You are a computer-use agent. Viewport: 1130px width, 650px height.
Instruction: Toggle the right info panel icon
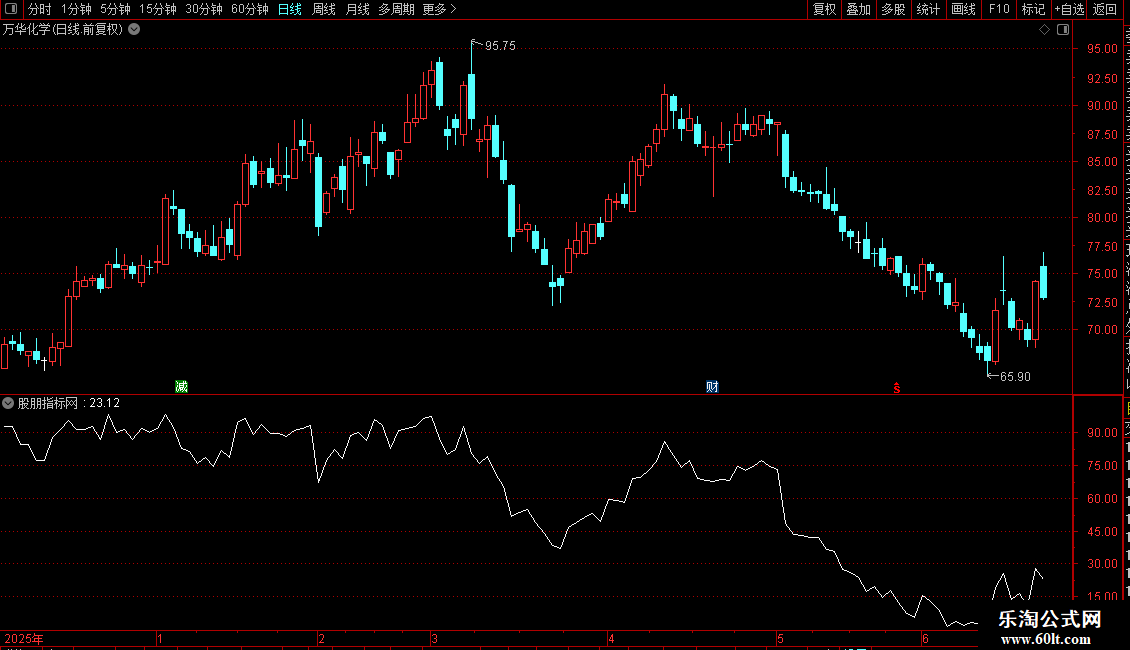[1063, 30]
